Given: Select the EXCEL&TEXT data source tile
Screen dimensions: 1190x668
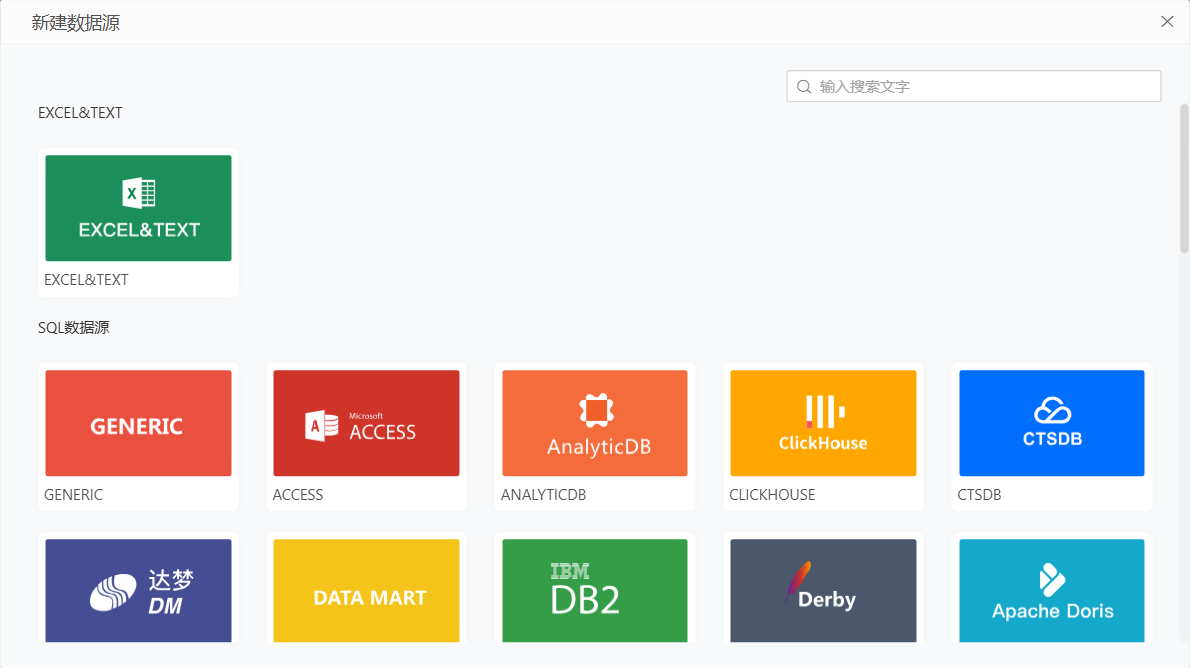Looking at the screenshot, I should [138, 208].
